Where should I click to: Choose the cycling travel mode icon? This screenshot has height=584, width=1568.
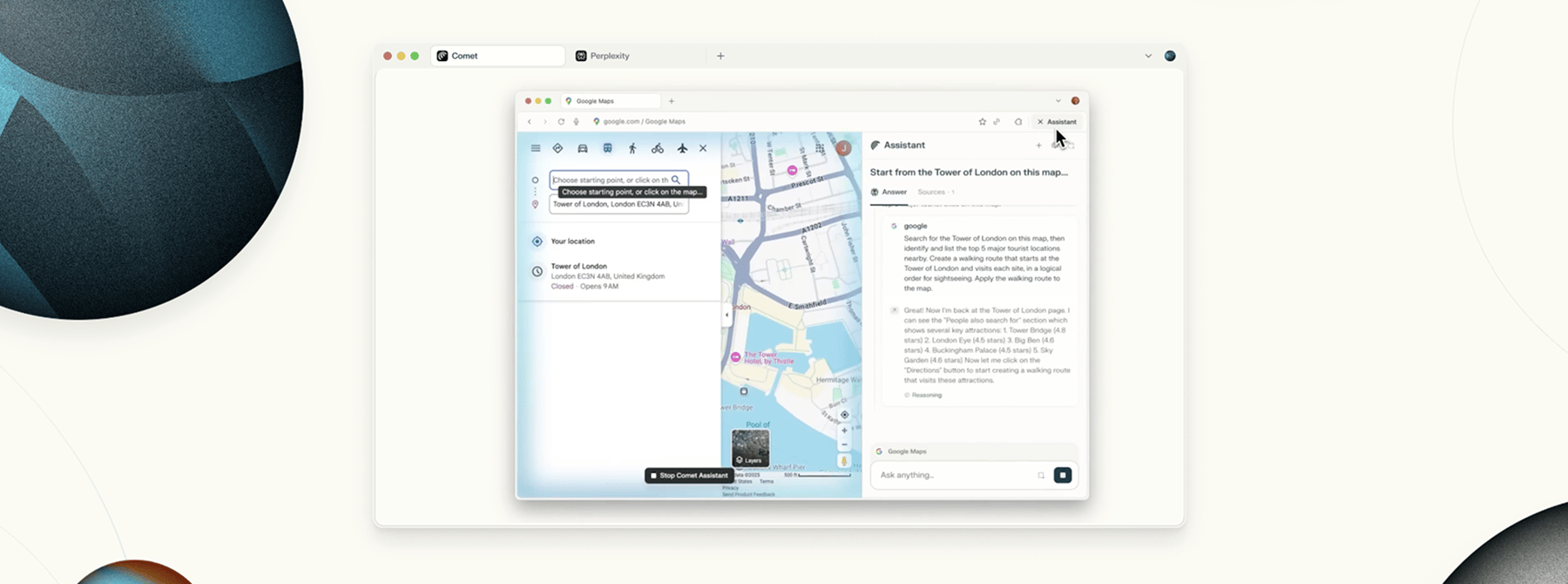pyautogui.click(x=658, y=148)
